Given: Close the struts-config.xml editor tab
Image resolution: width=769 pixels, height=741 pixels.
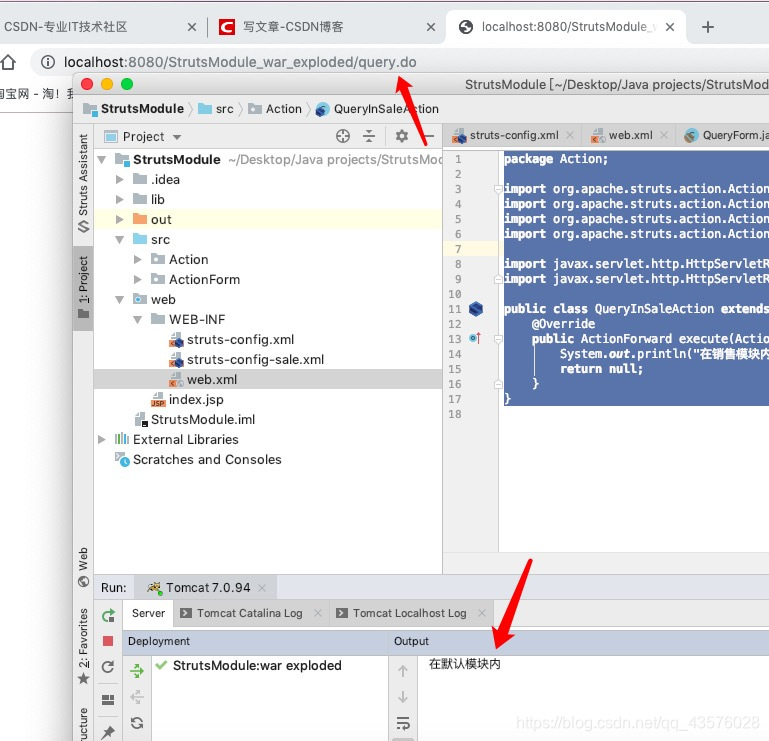Looking at the screenshot, I should coord(569,135).
